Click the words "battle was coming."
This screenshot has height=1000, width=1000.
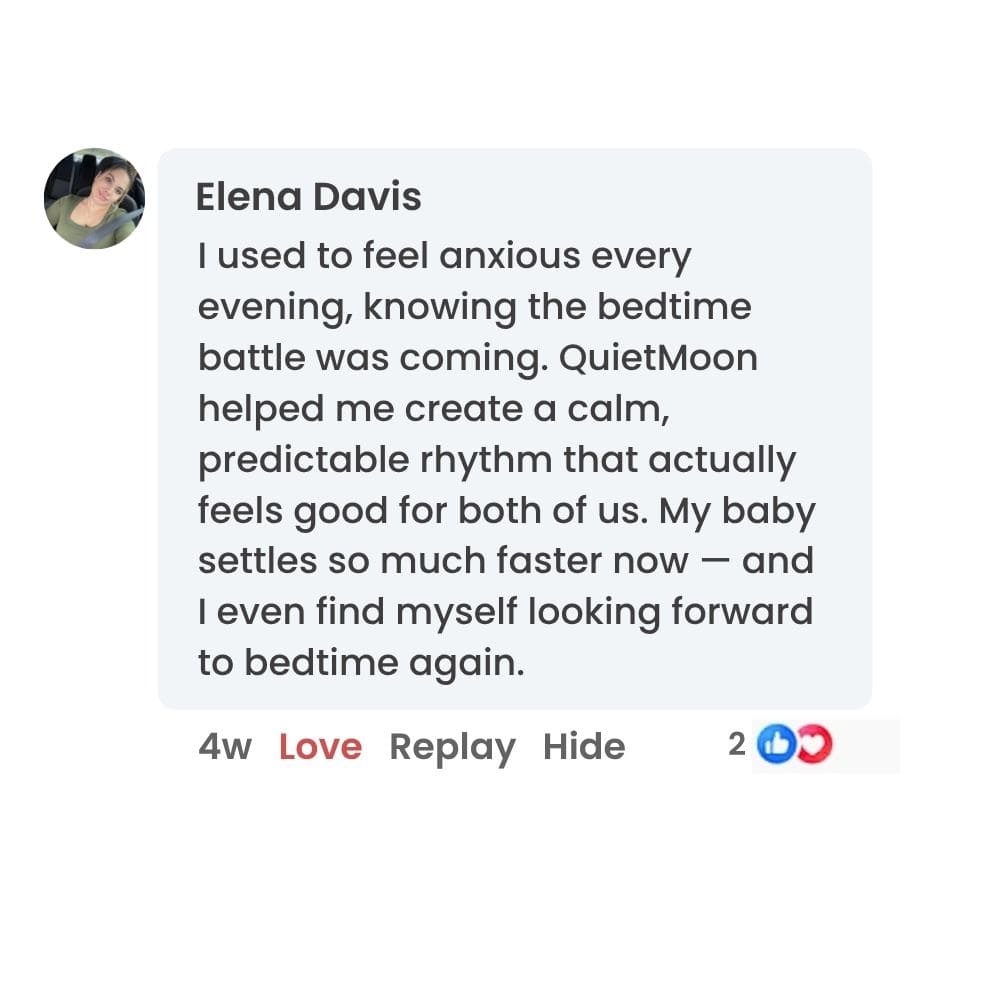373,358
